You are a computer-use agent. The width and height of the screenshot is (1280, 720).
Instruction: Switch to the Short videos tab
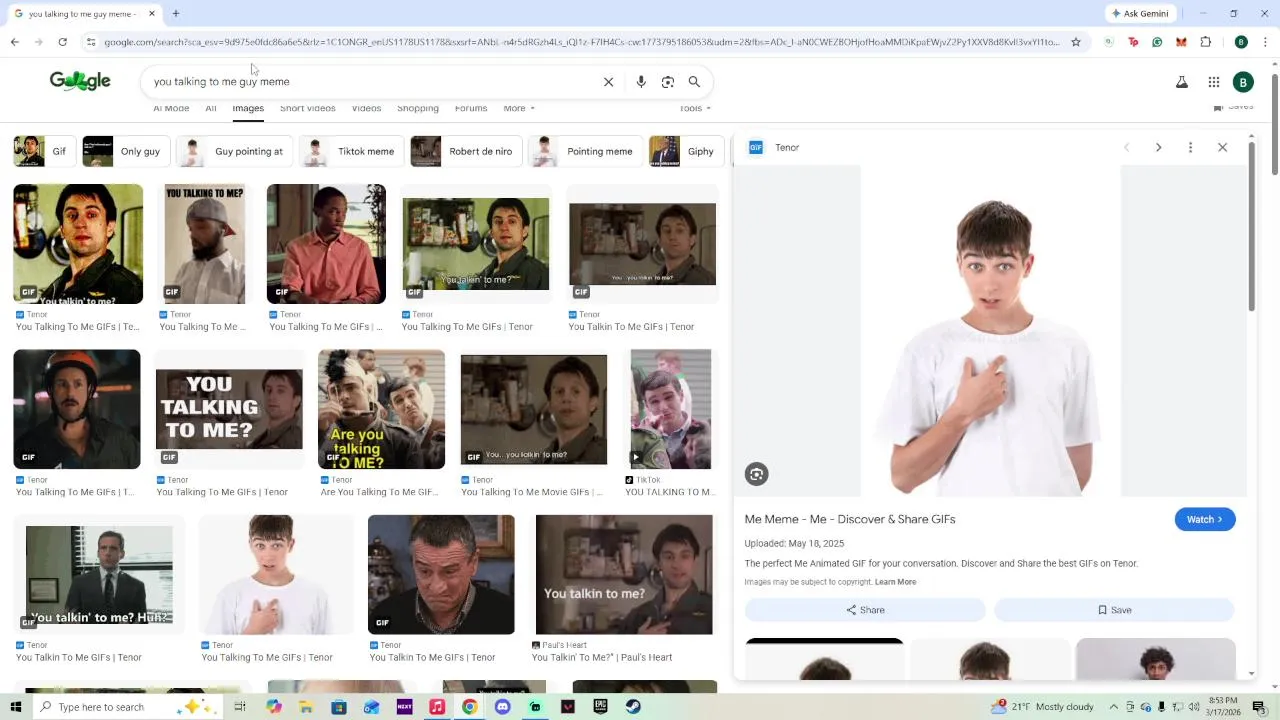pos(307,108)
